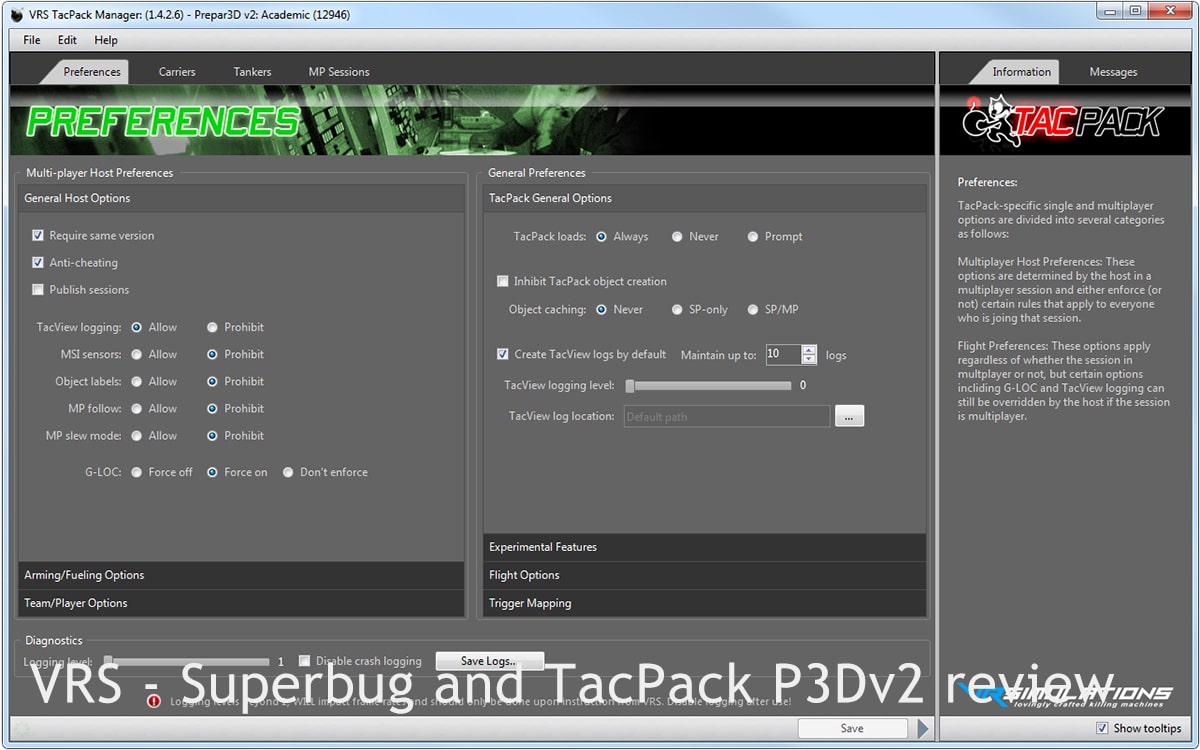Click the TacView logging level slider

708,386
